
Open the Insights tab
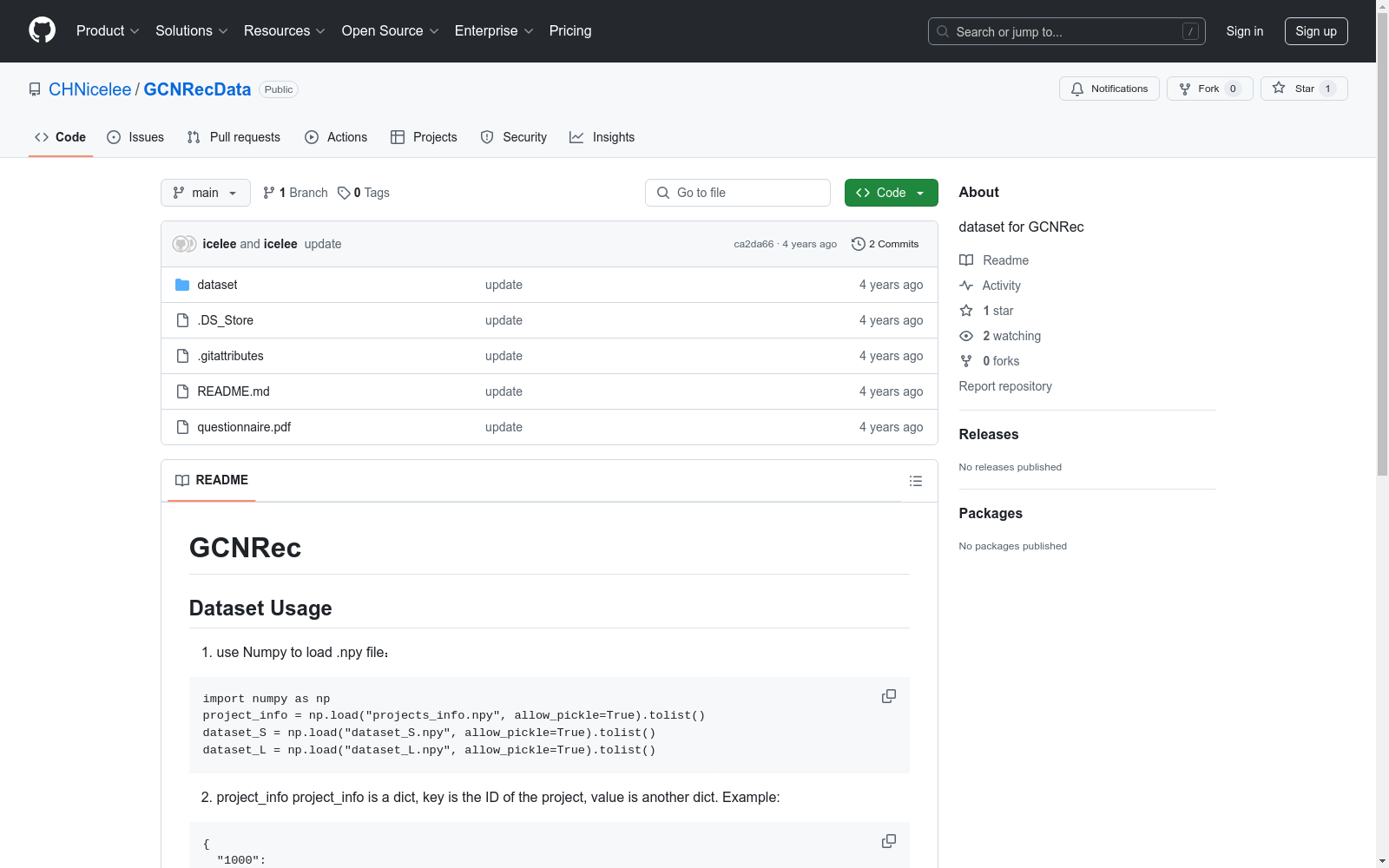tap(602, 137)
